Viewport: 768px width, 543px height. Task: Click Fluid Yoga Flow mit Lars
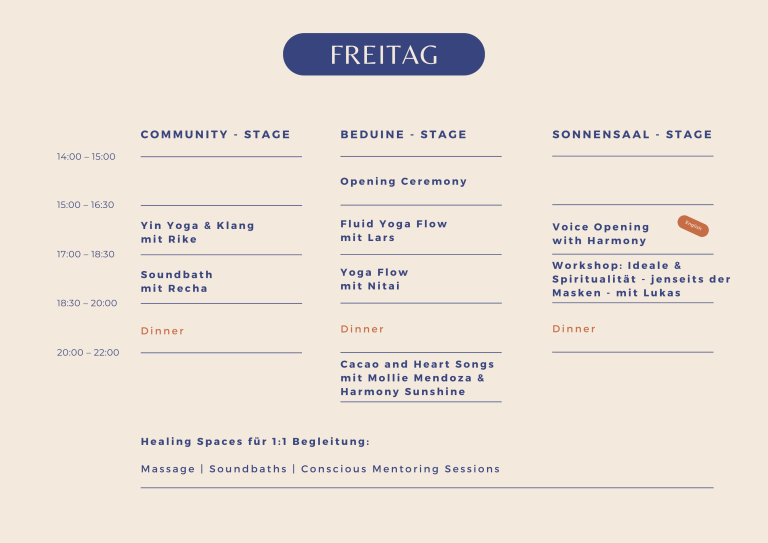394,231
